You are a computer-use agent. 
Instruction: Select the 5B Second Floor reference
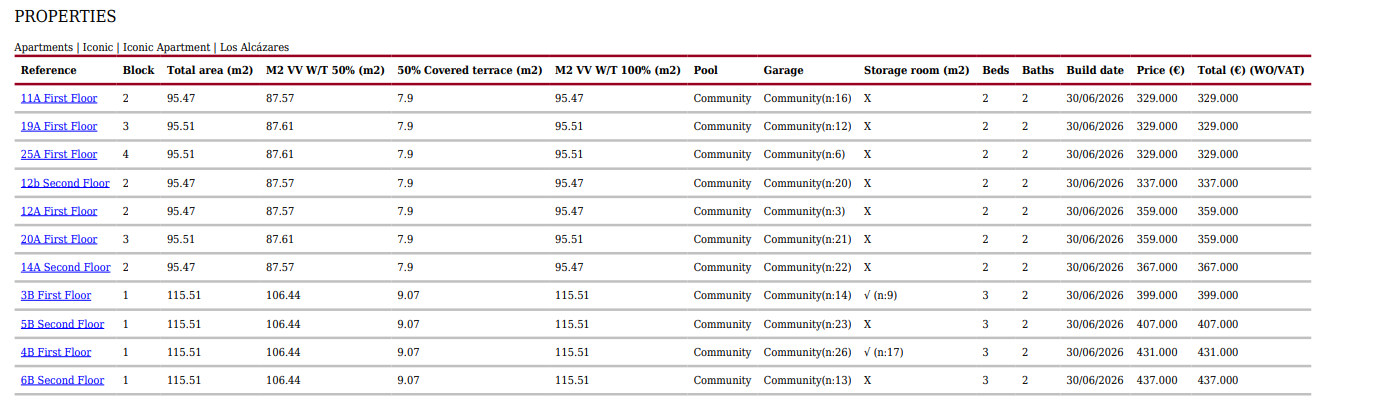click(x=62, y=324)
